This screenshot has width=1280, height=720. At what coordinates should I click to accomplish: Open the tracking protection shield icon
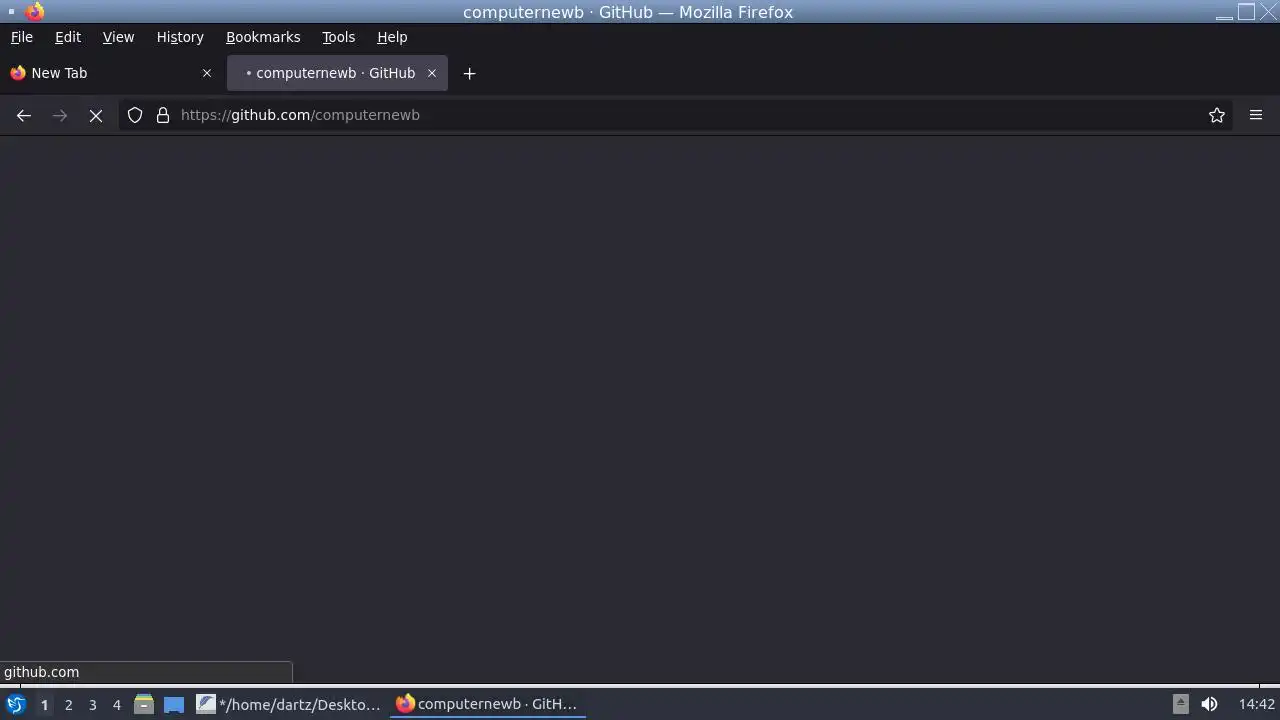[x=135, y=115]
